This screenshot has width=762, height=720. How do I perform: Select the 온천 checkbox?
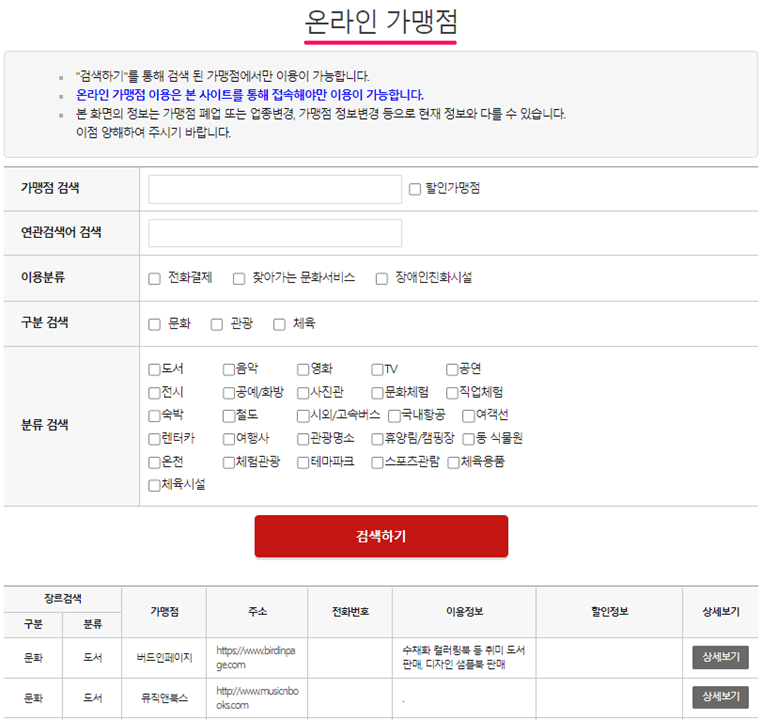pos(155,463)
